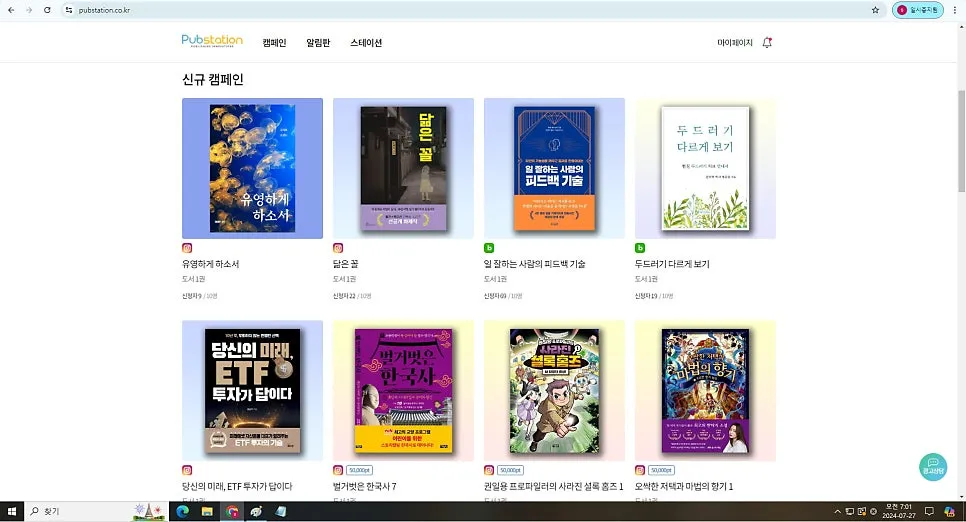Open Chrome three-dot menu
The width and height of the screenshot is (966, 522).
tap(955, 10)
